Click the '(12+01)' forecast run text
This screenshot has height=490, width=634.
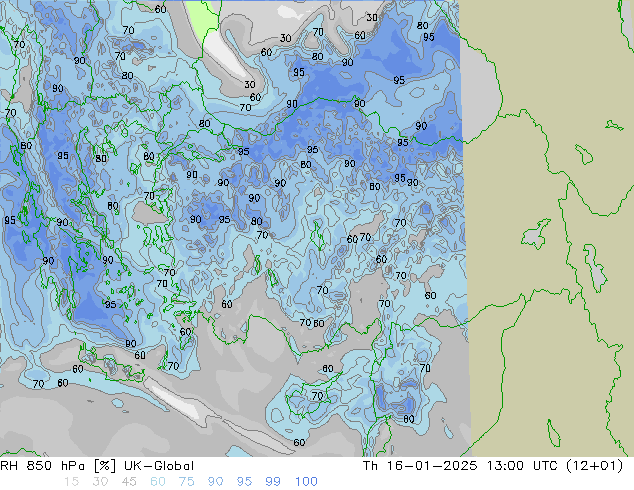595,466
